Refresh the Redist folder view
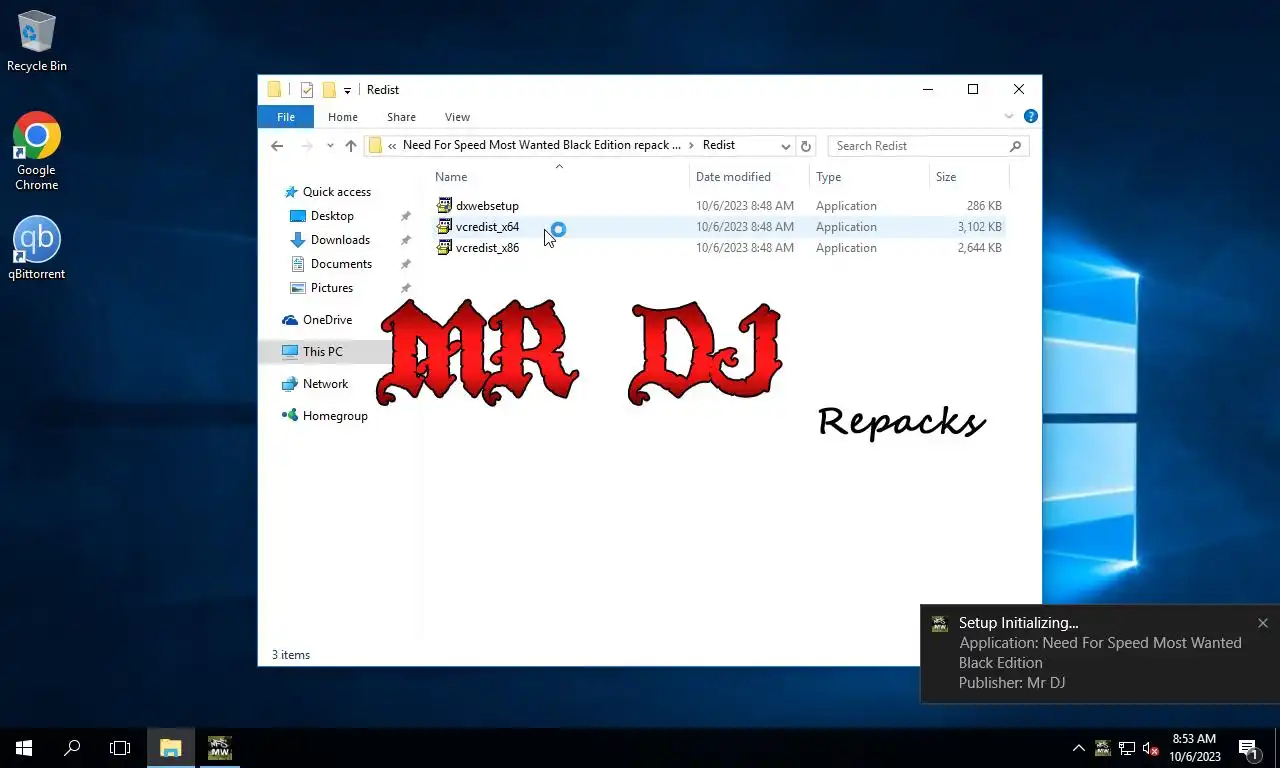The width and height of the screenshot is (1280, 768). coord(807,146)
